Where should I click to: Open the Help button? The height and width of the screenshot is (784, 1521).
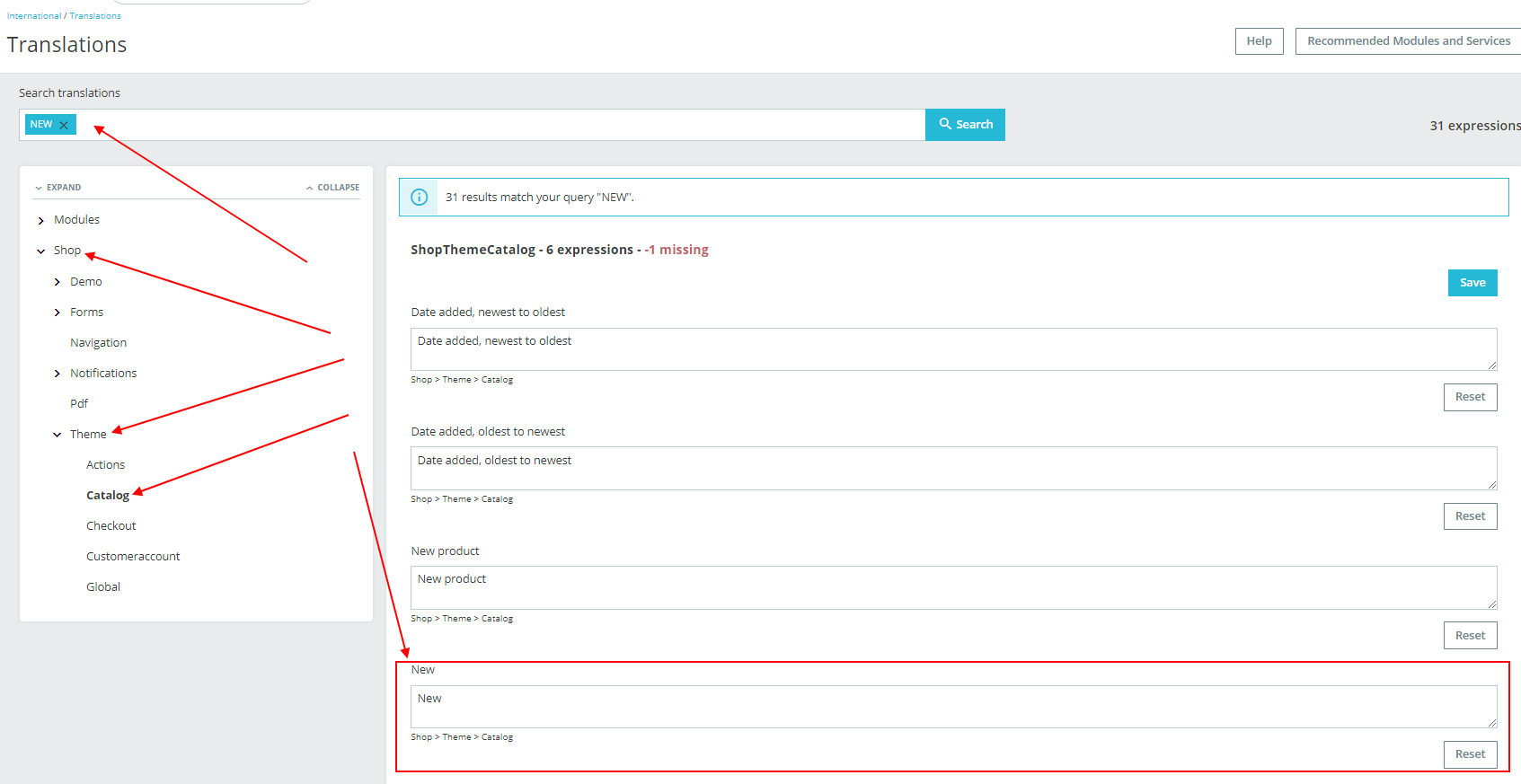(1259, 41)
